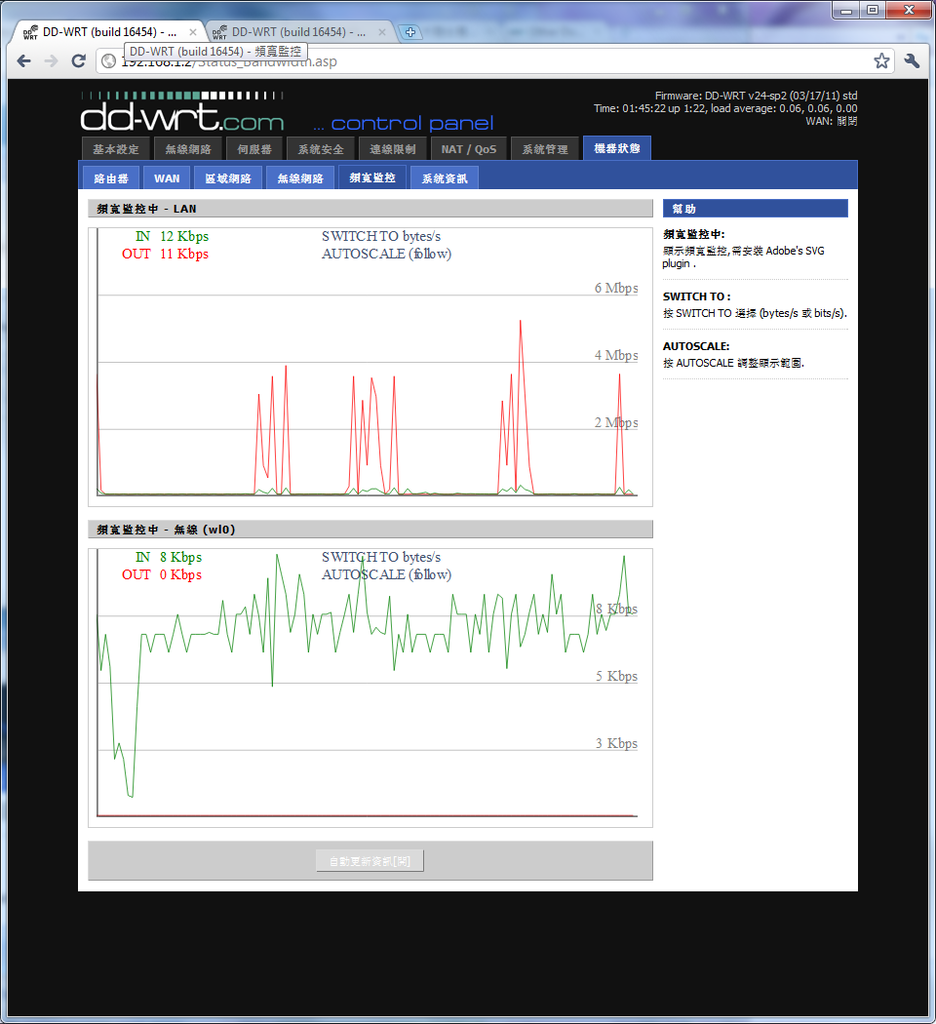Open the 無線網路 status sub-tab

[300, 178]
